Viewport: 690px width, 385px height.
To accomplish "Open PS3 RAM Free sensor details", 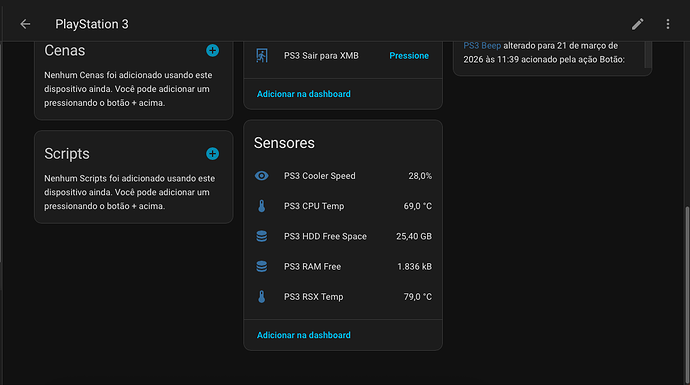I will (343, 267).
